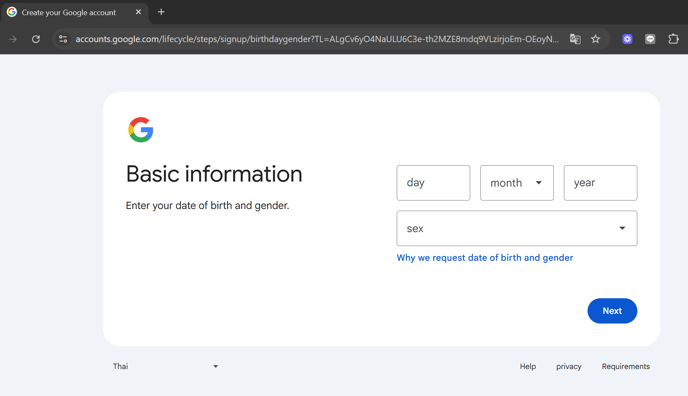Screen dimensions: 688x396
Task: Close the Create your Google account tab
Action: (138, 12)
